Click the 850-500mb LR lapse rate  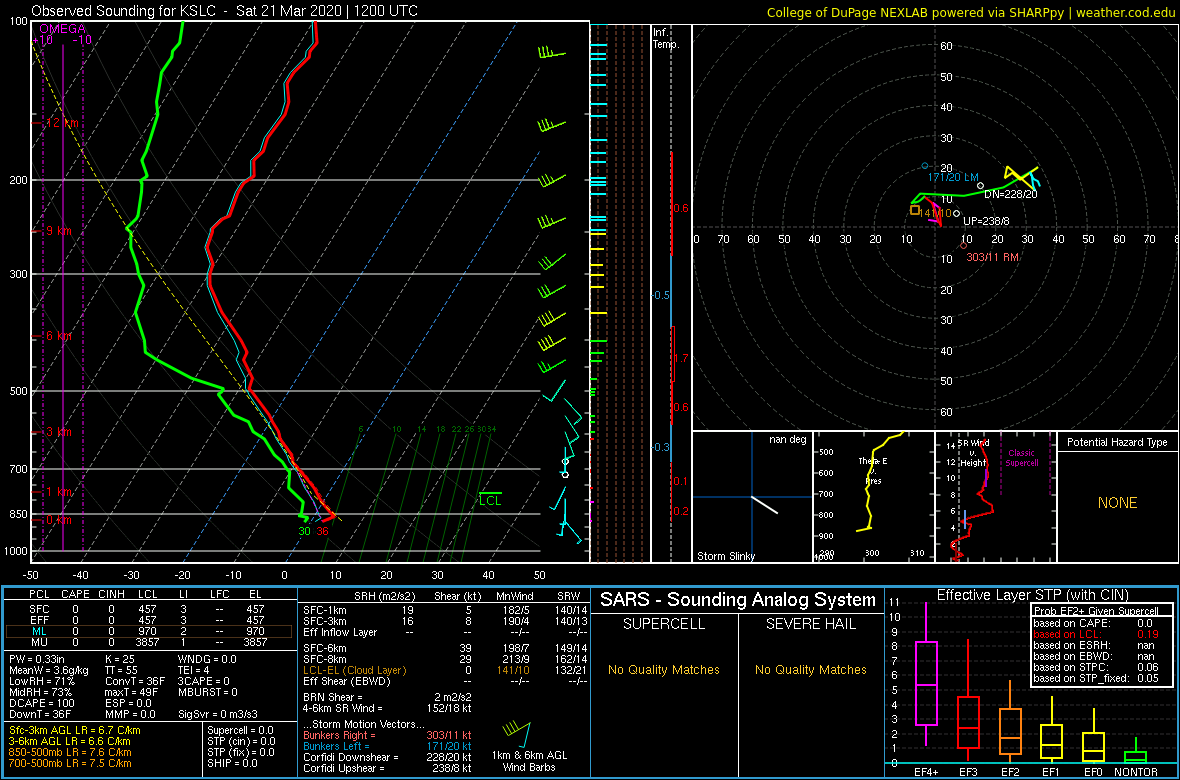click(70, 752)
